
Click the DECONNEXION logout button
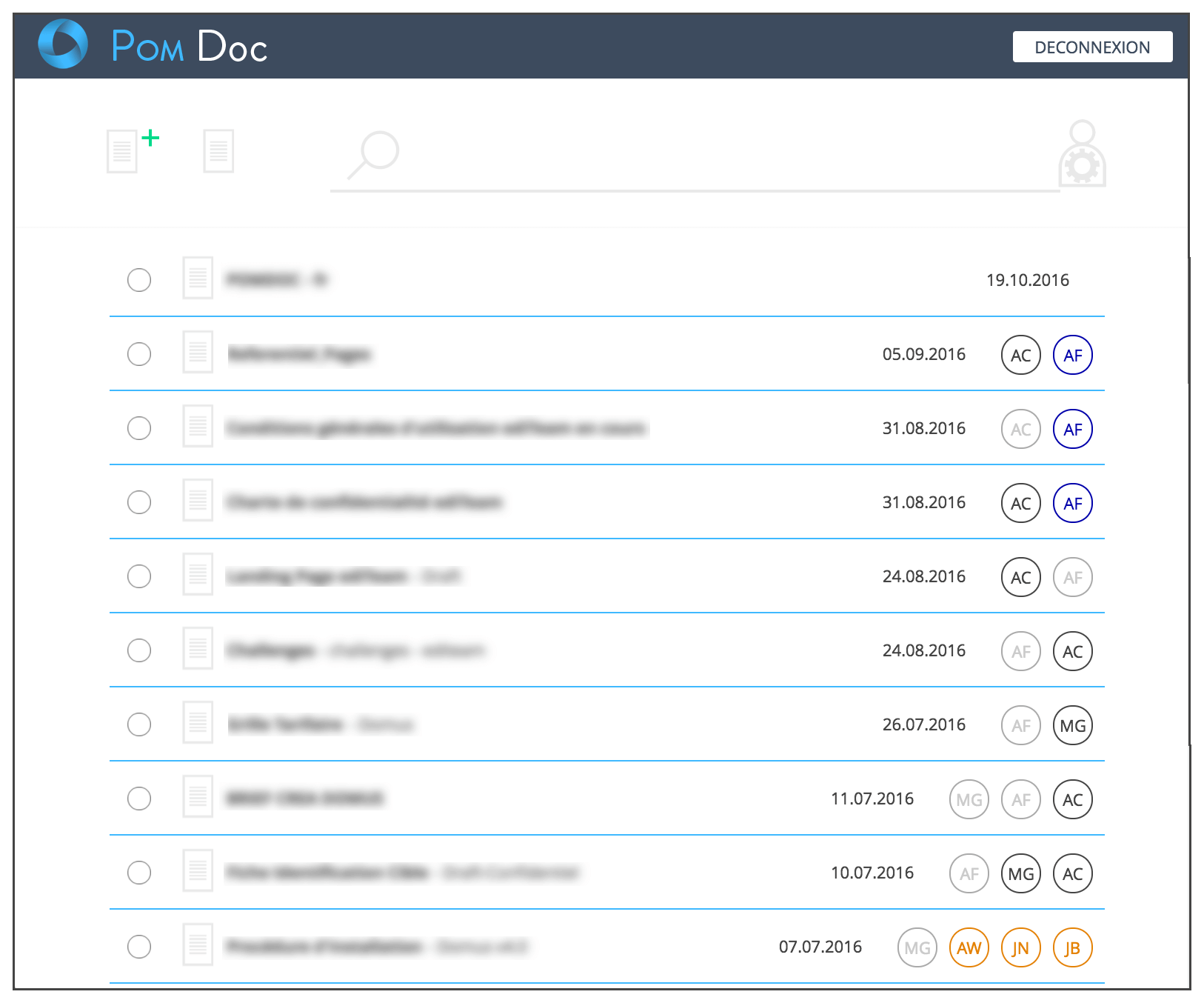pos(1092,47)
